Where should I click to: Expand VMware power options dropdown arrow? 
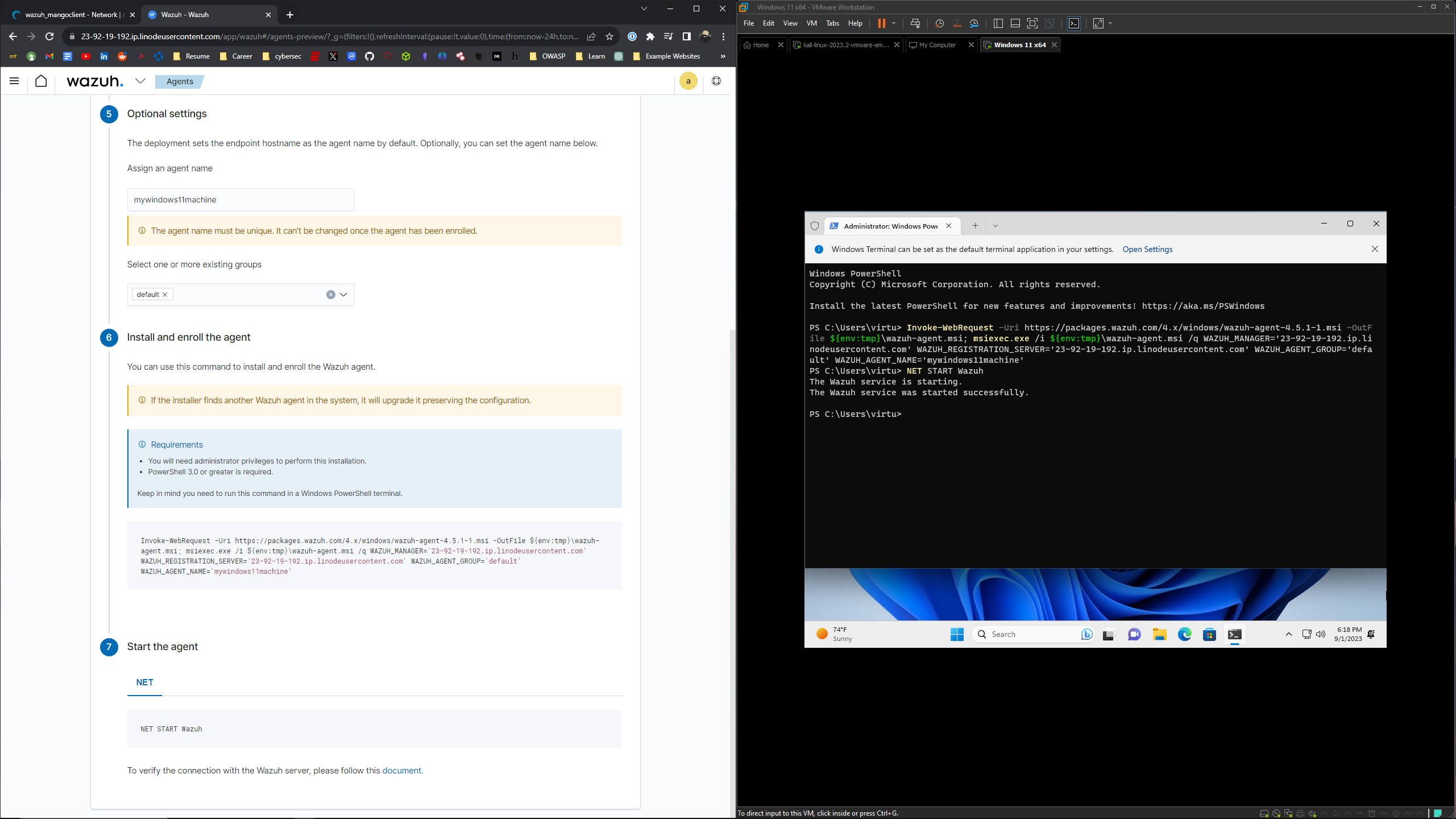click(894, 23)
